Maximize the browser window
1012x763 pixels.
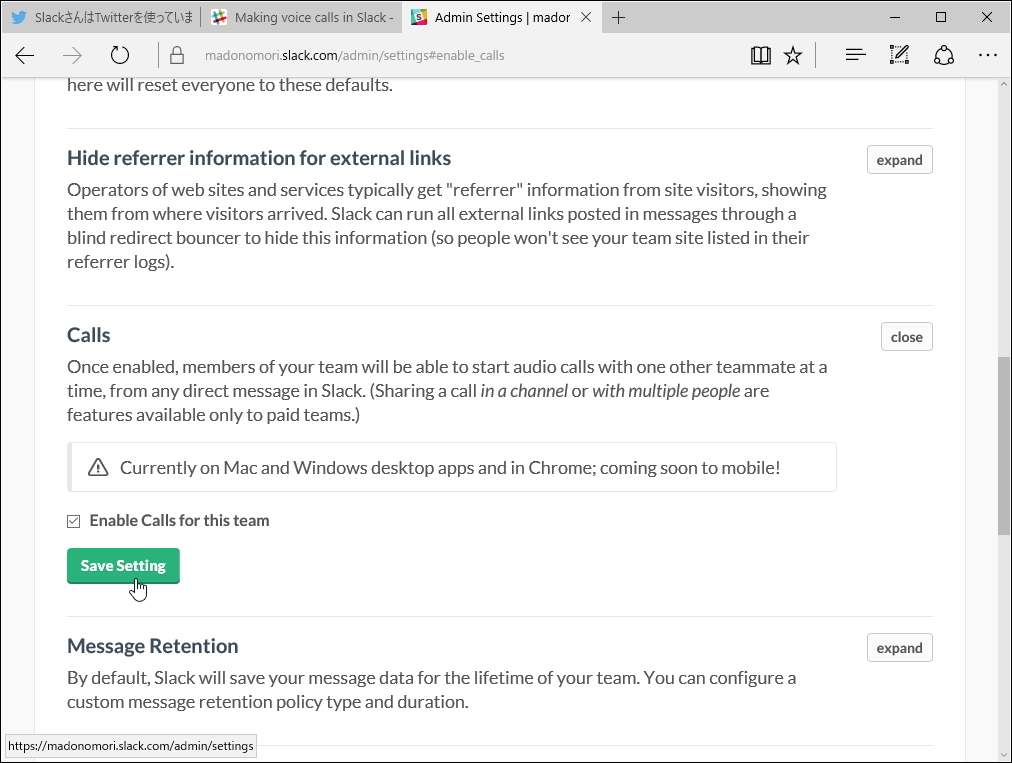tap(941, 17)
